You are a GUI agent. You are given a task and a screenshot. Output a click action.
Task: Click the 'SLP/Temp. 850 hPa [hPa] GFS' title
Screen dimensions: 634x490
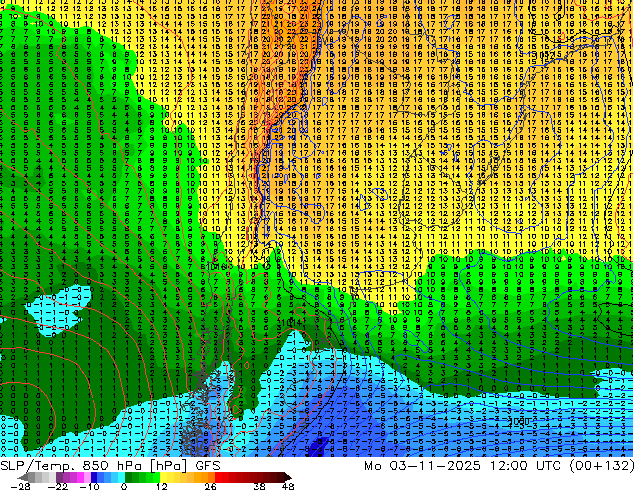pyautogui.click(x=110, y=466)
